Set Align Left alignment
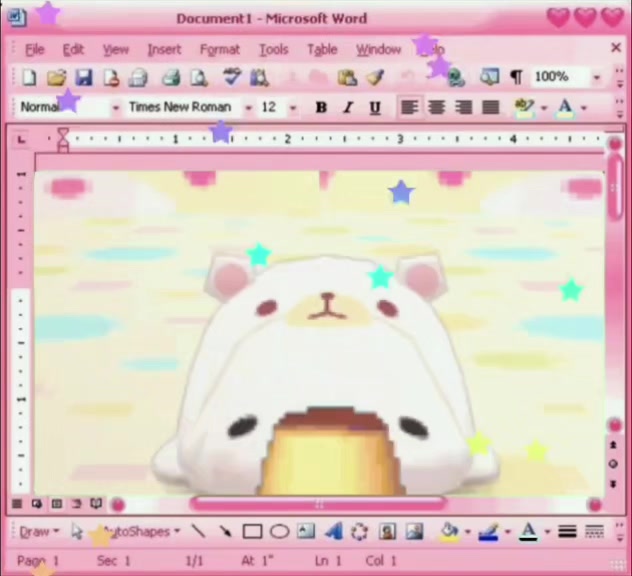 pyautogui.click(x=410, y=107)
